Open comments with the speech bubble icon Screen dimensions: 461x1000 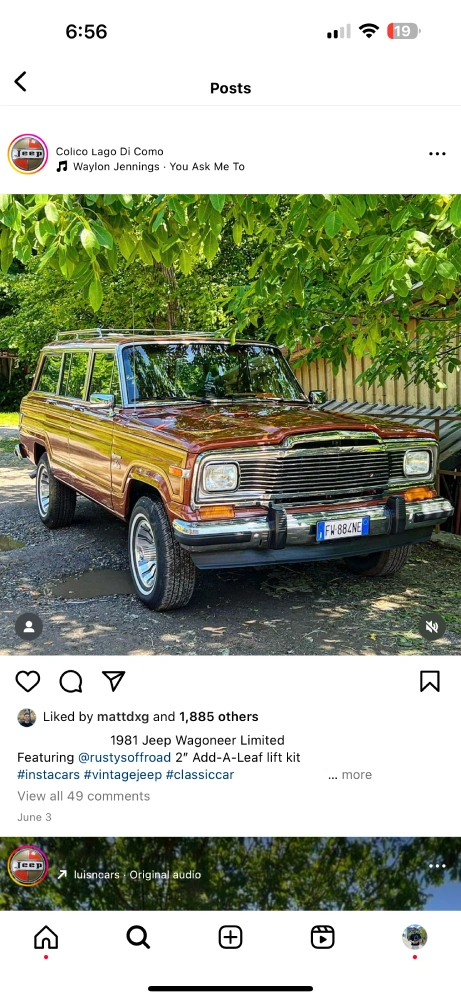coord(71,681)
